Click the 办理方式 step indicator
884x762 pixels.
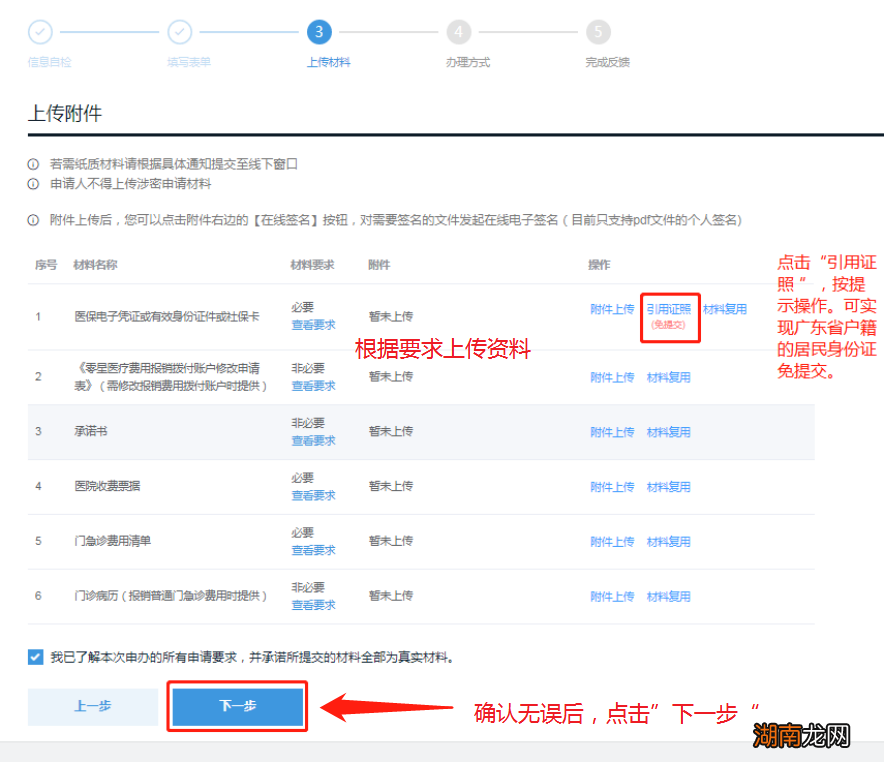tap(459, 32)
